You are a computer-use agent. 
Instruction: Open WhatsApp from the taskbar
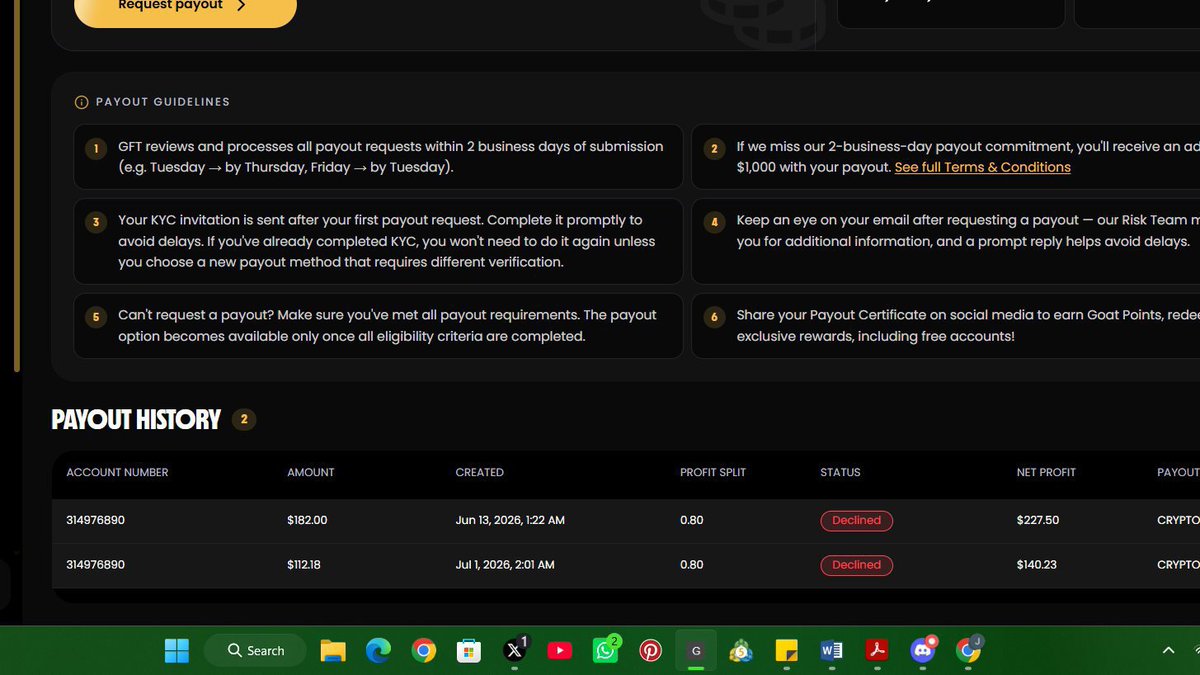click(x=605, y=651)
